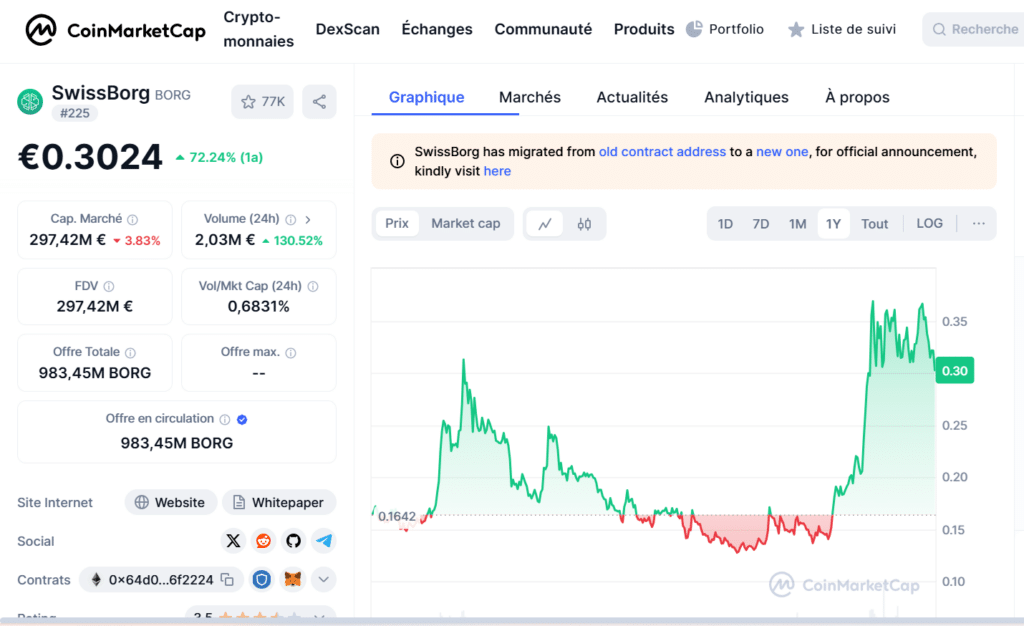This screenshot has height=626, width=1024.
Task: Open the Telegram social link
Action: [x=324, y=540]
